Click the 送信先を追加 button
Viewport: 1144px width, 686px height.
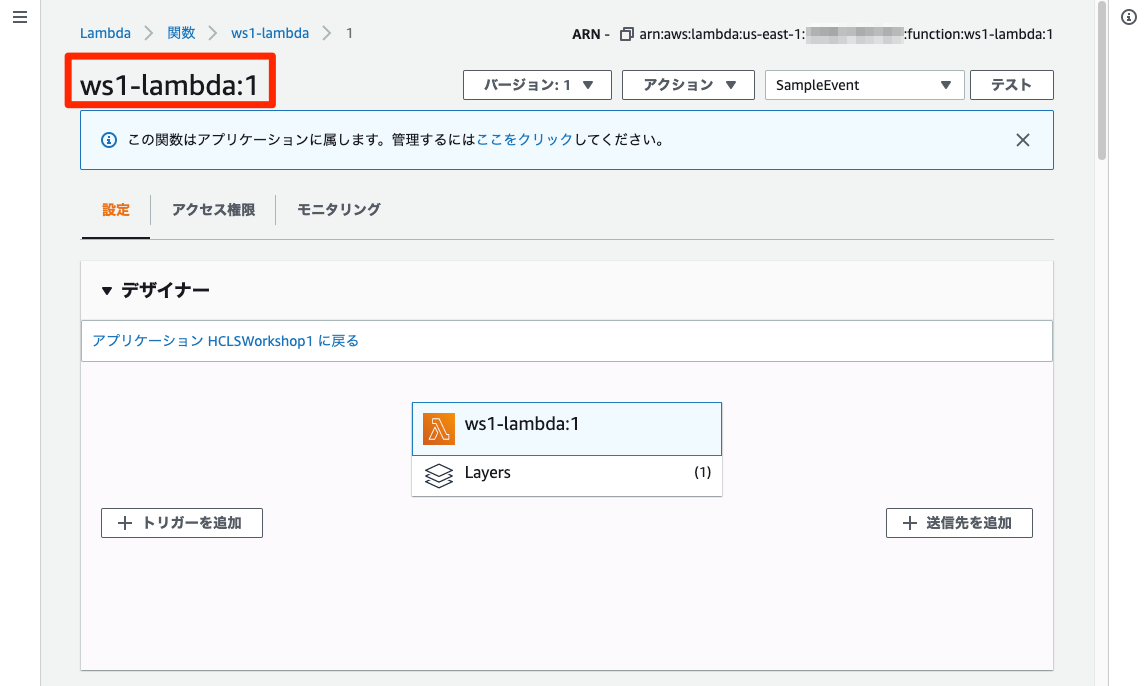point(959,523)
